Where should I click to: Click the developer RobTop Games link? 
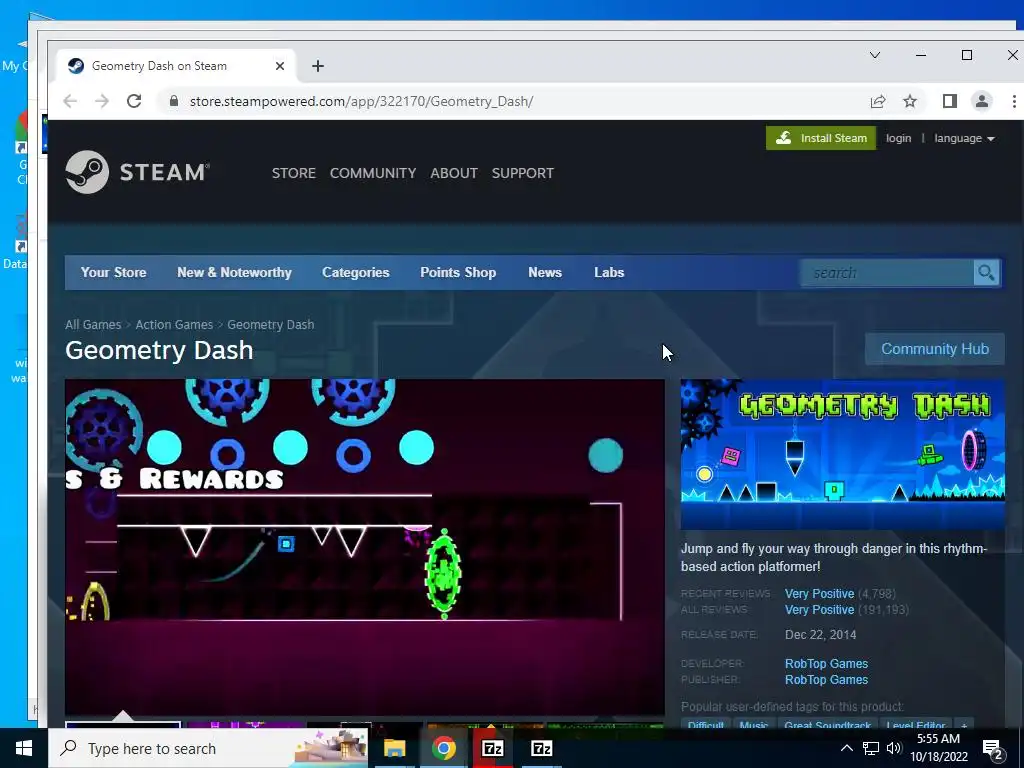coord(826,664)
